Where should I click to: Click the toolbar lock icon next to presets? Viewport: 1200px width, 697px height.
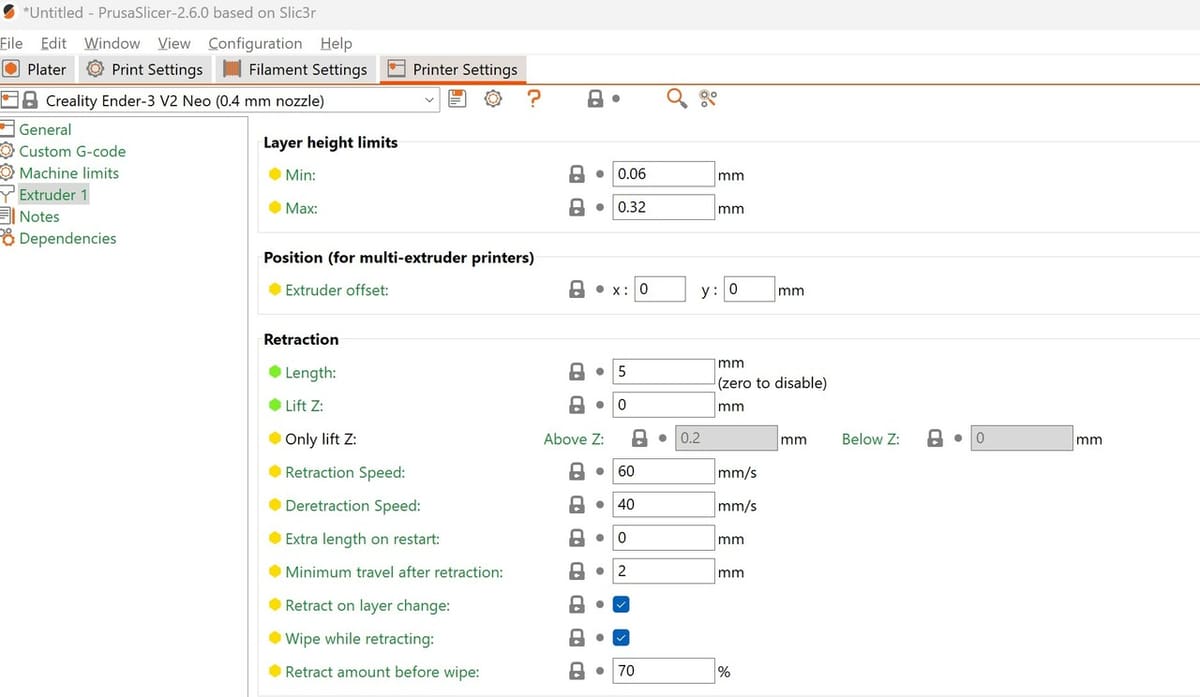(596, 98)
